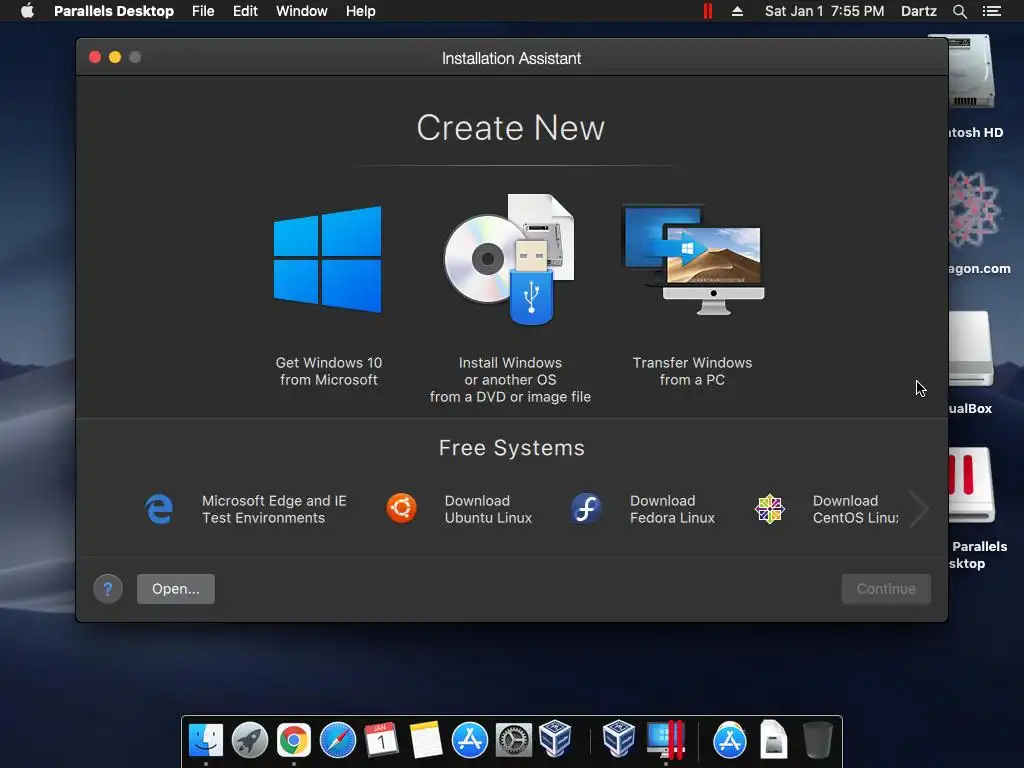Click the Continue button
The width and height of the screenshot is (1024, 768).
pos(886,589)
